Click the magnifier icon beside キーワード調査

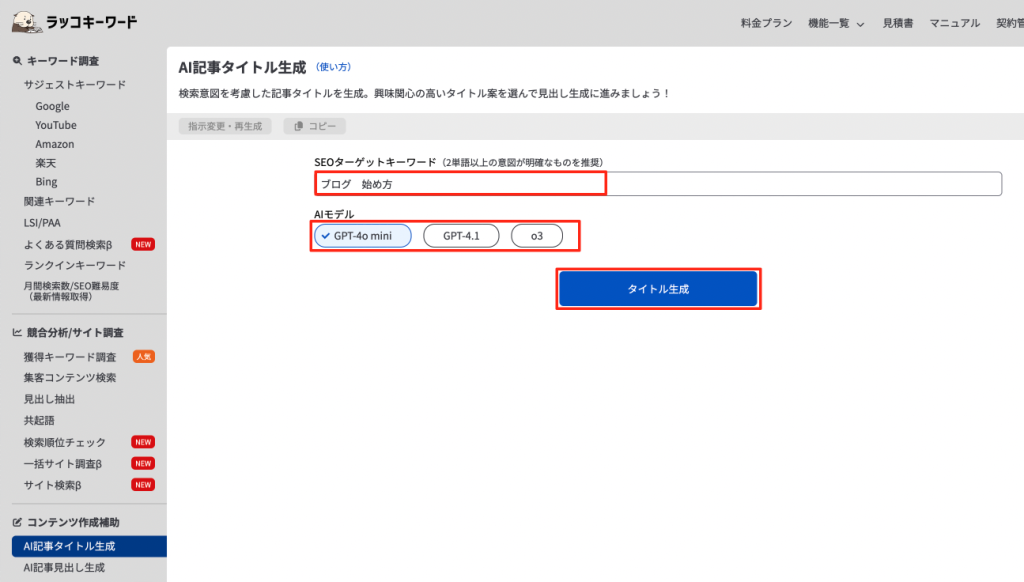tap(17, 61)
